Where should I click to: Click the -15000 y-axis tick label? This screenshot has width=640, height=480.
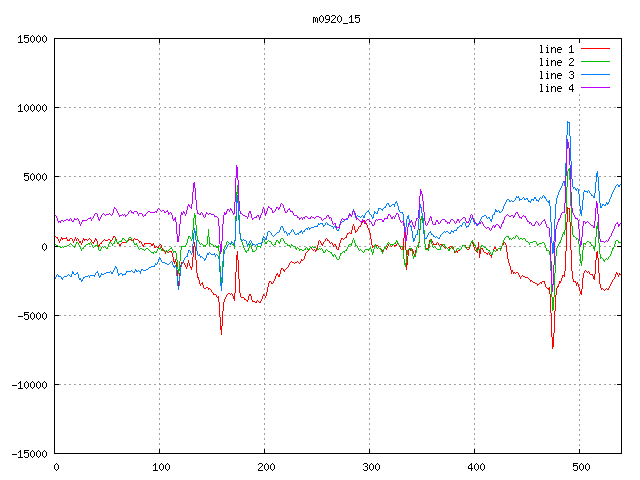pyautogui.click(x=28, y=454)
